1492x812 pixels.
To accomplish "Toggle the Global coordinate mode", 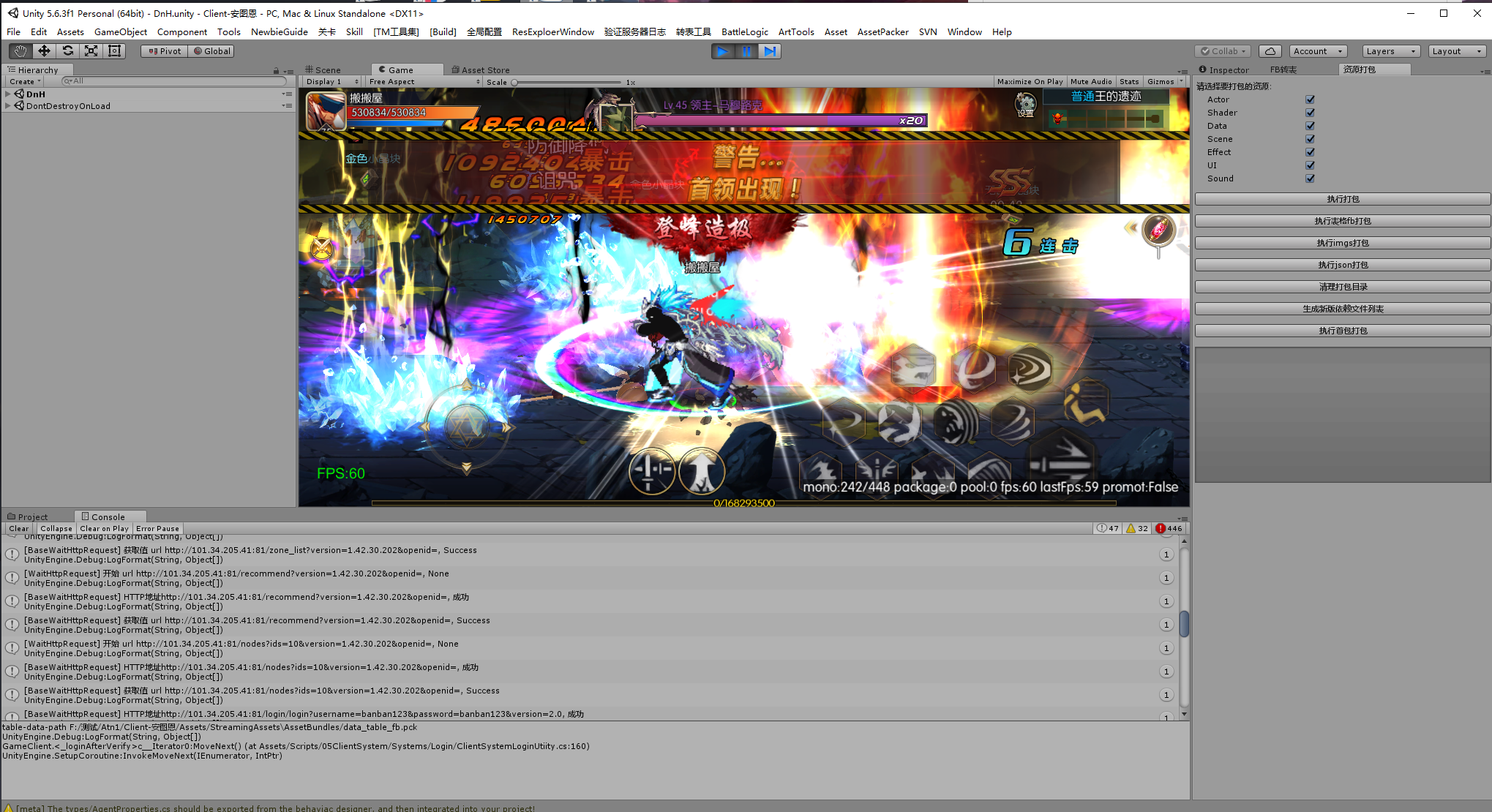I will click(211, 51).
